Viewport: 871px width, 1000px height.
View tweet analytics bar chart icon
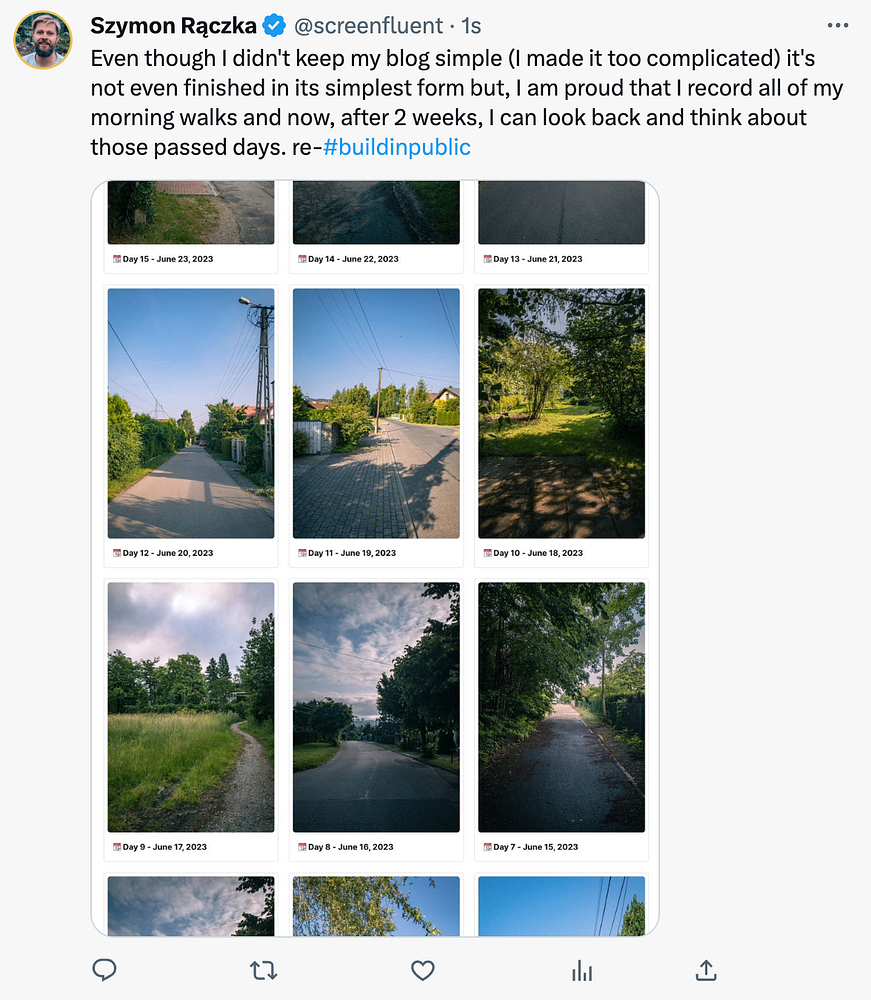coord(582,971)
